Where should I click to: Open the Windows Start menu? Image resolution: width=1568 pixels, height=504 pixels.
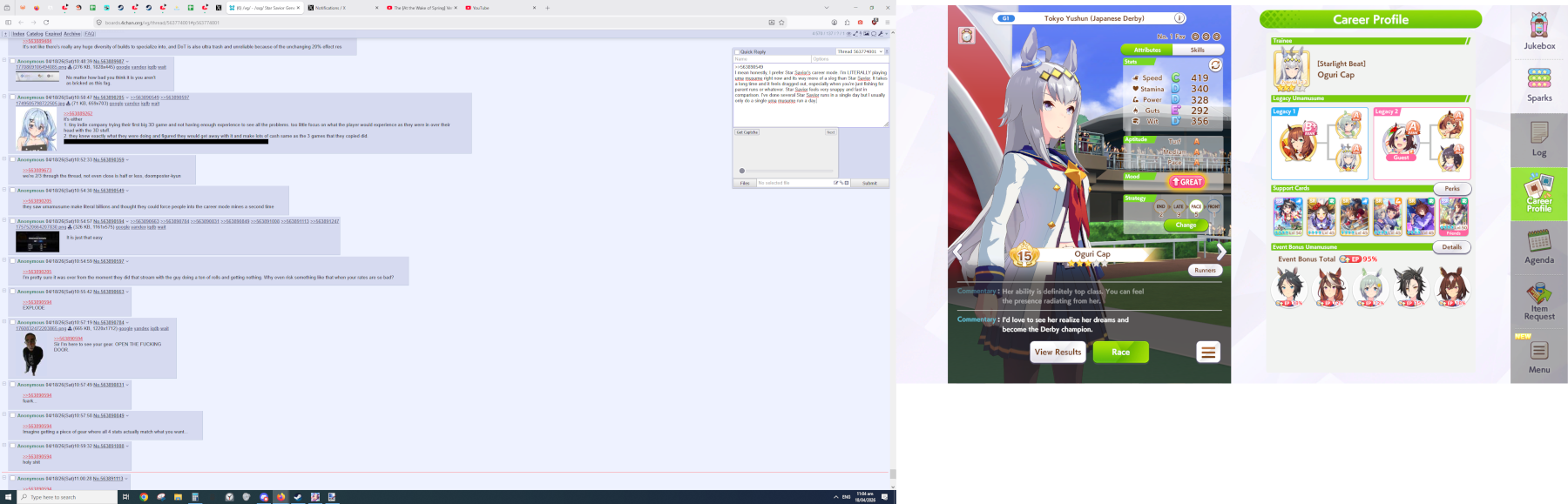(8, 497)
